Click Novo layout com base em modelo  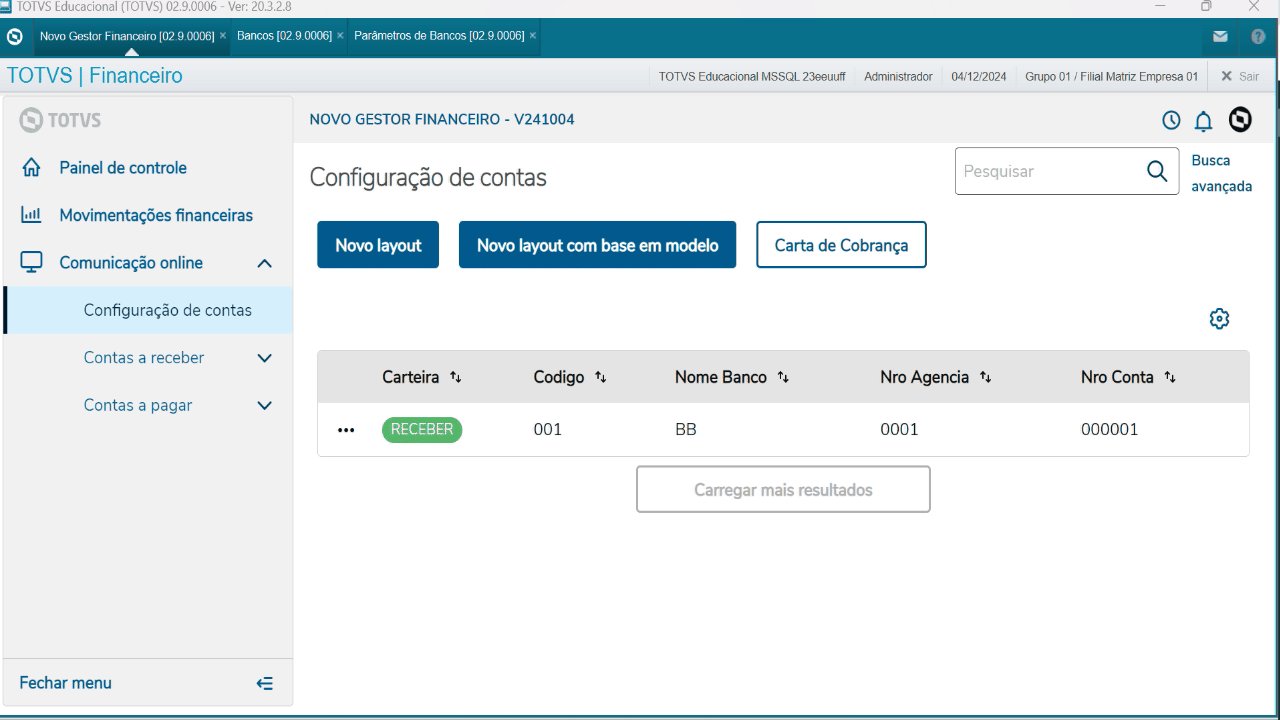point(597,245)
